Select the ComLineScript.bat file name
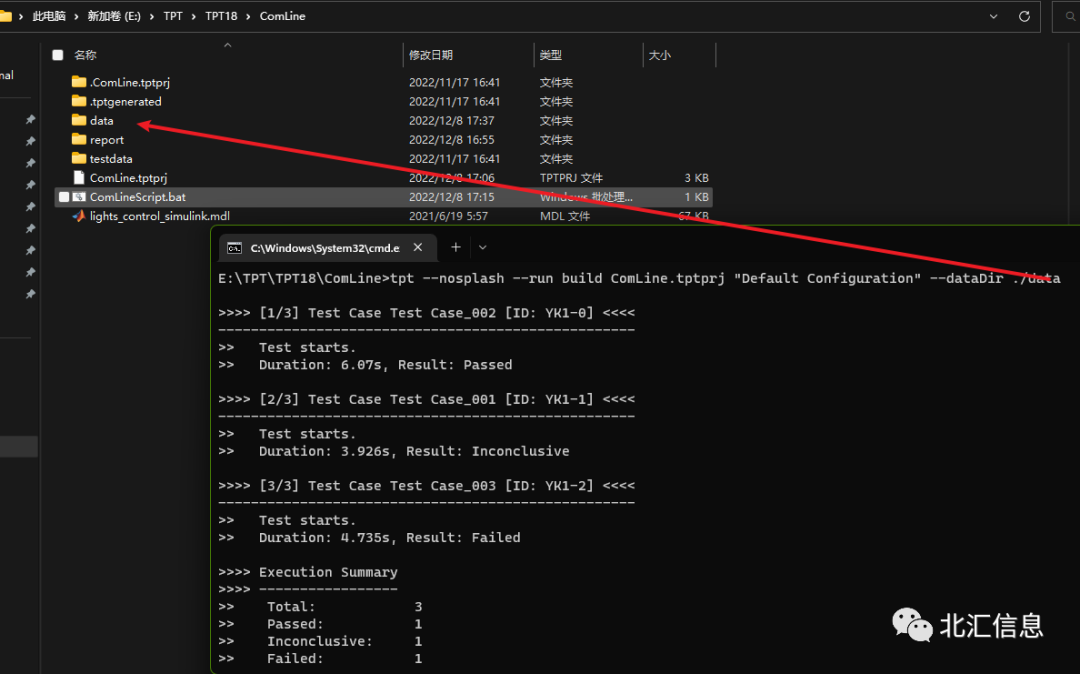This screenshot has height=674, width=1080. tap(138, 197)
